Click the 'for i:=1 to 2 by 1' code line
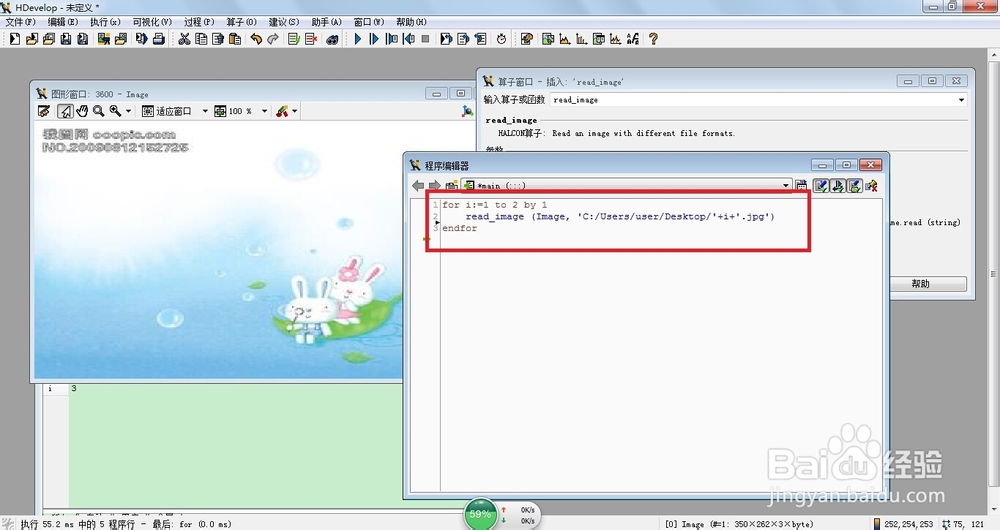Screen dimensions: 1000x530 pos(495,205)
